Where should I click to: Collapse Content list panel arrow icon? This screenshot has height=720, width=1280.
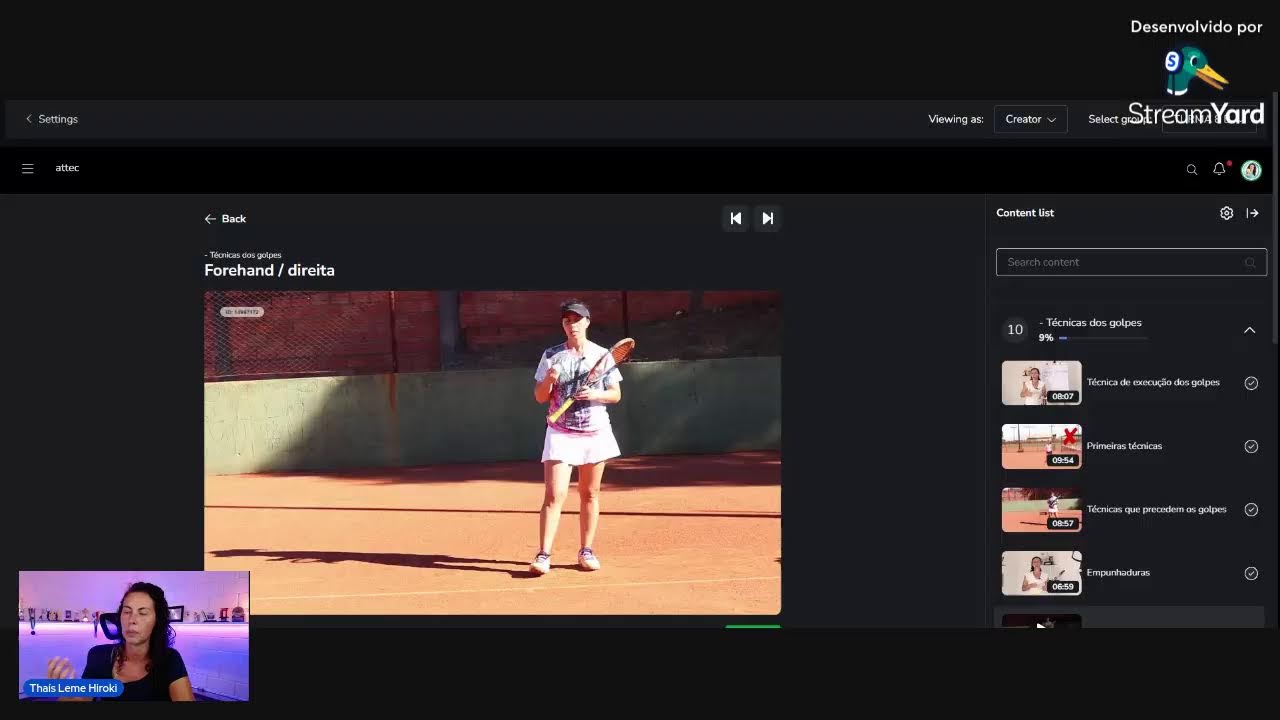click(1252, 213)
